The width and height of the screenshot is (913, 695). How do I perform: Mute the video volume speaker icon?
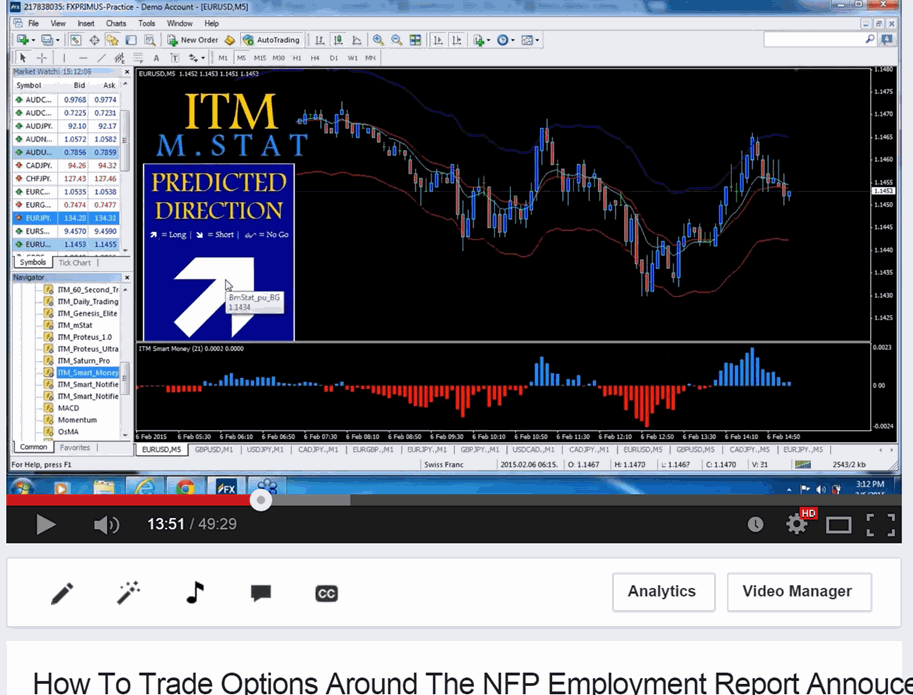(106, 524)
